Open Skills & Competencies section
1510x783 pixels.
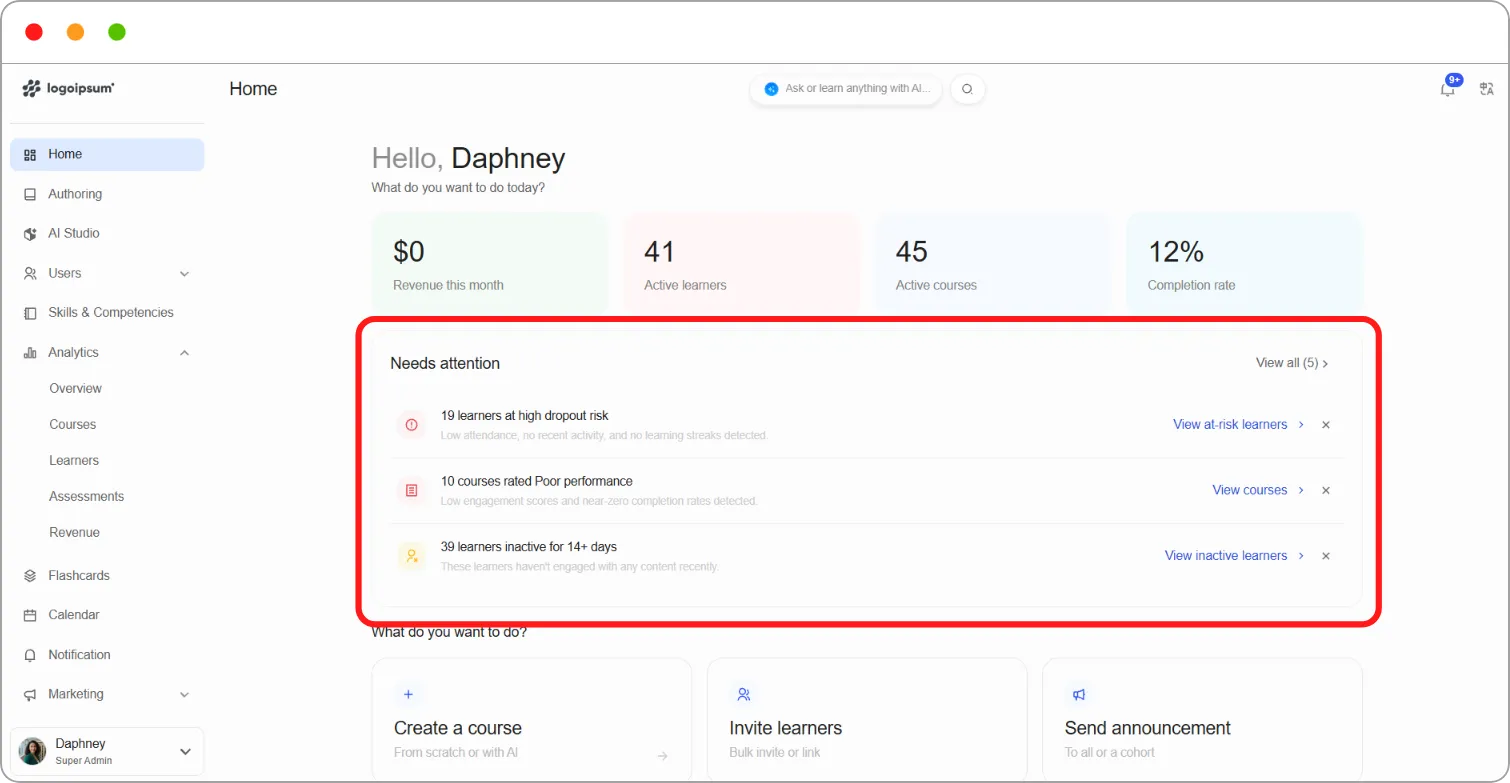(x=107, y=312)
